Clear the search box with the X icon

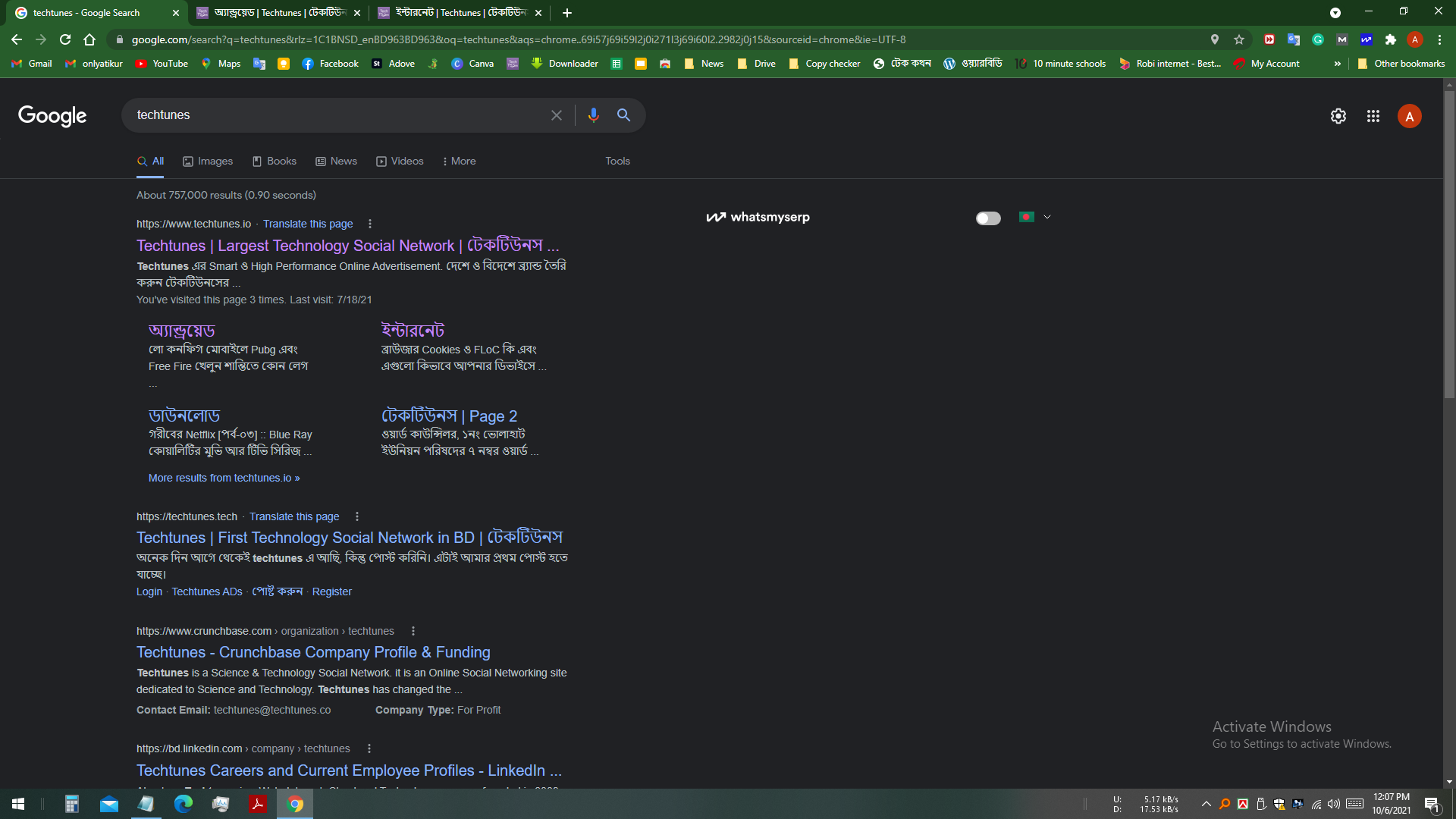point(556,115)
